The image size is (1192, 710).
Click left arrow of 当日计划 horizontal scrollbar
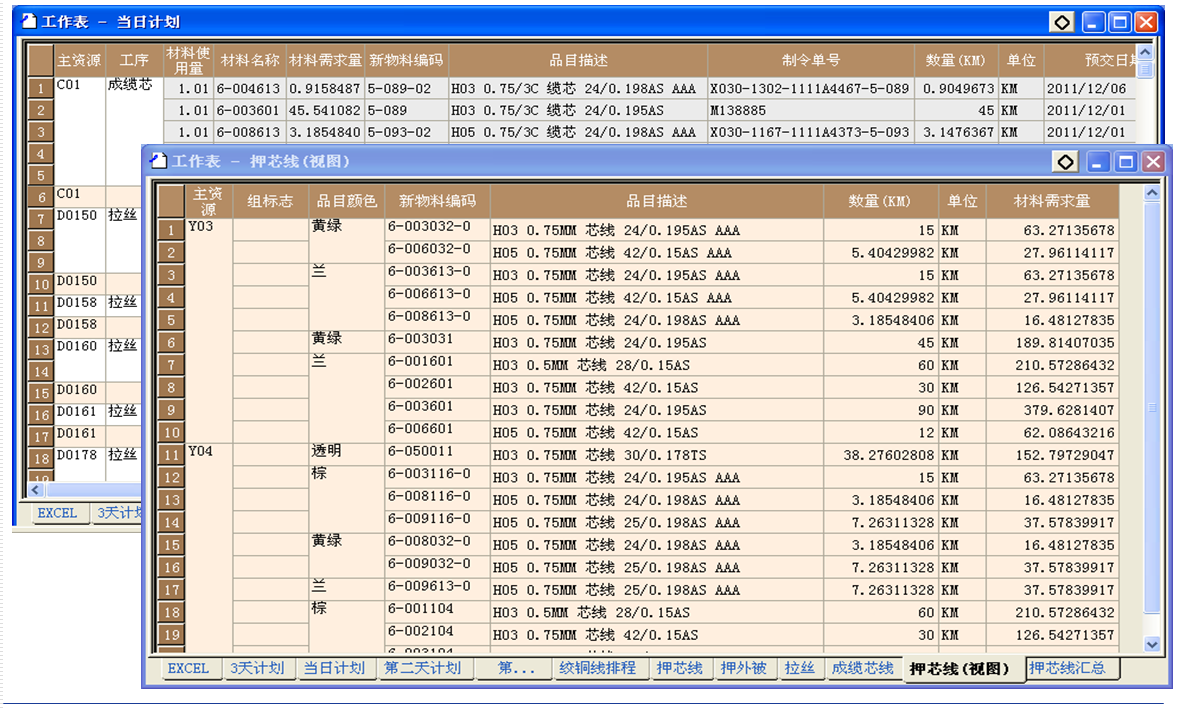click(36, 490)
